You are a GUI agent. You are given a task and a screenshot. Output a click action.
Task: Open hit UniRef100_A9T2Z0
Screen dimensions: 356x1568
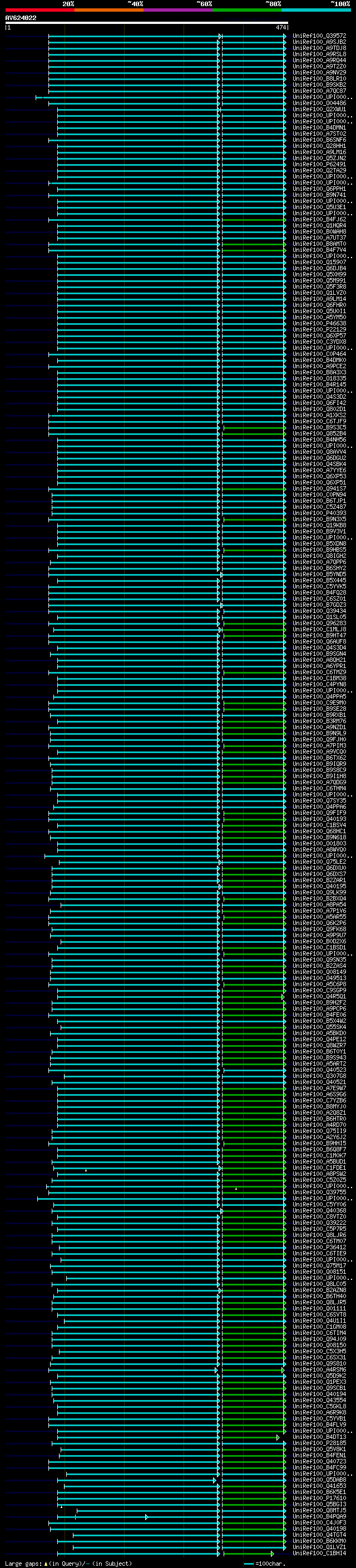[x=319, y=66]
